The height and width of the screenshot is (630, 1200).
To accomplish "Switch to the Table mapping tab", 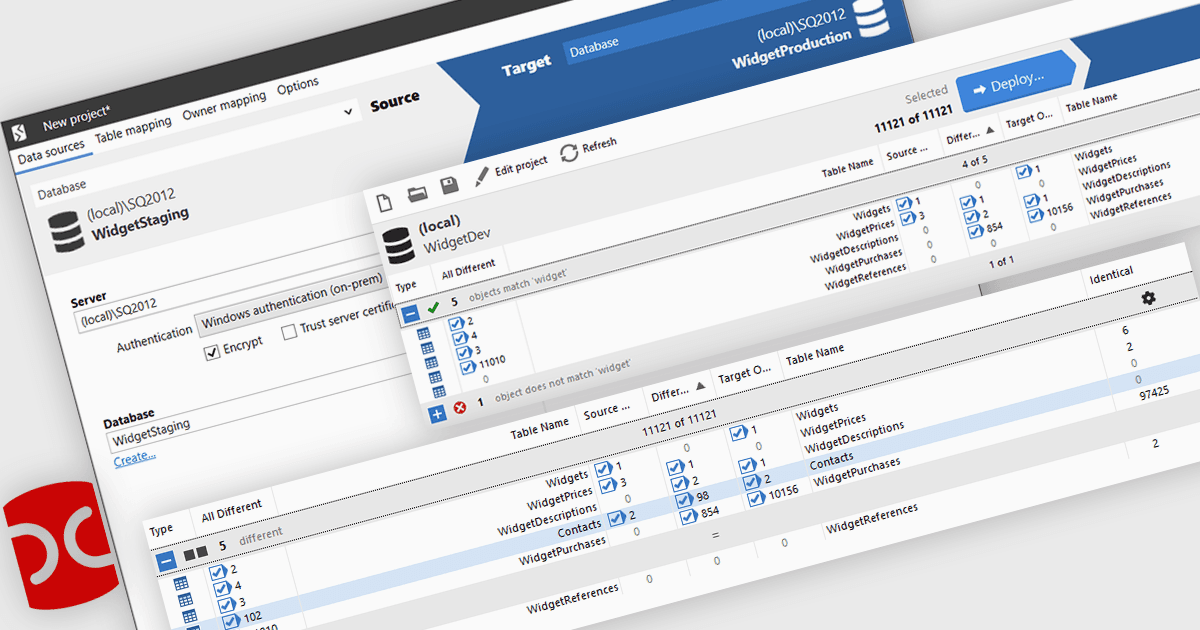I will [x=134, y=130].
